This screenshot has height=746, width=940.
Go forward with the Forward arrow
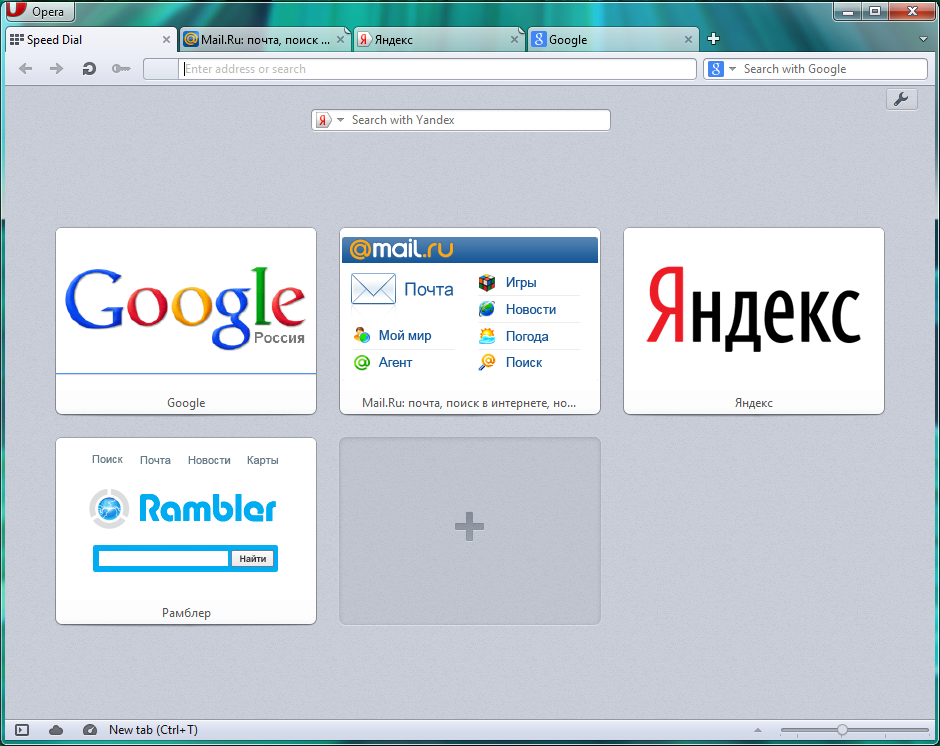pos(56,69)
